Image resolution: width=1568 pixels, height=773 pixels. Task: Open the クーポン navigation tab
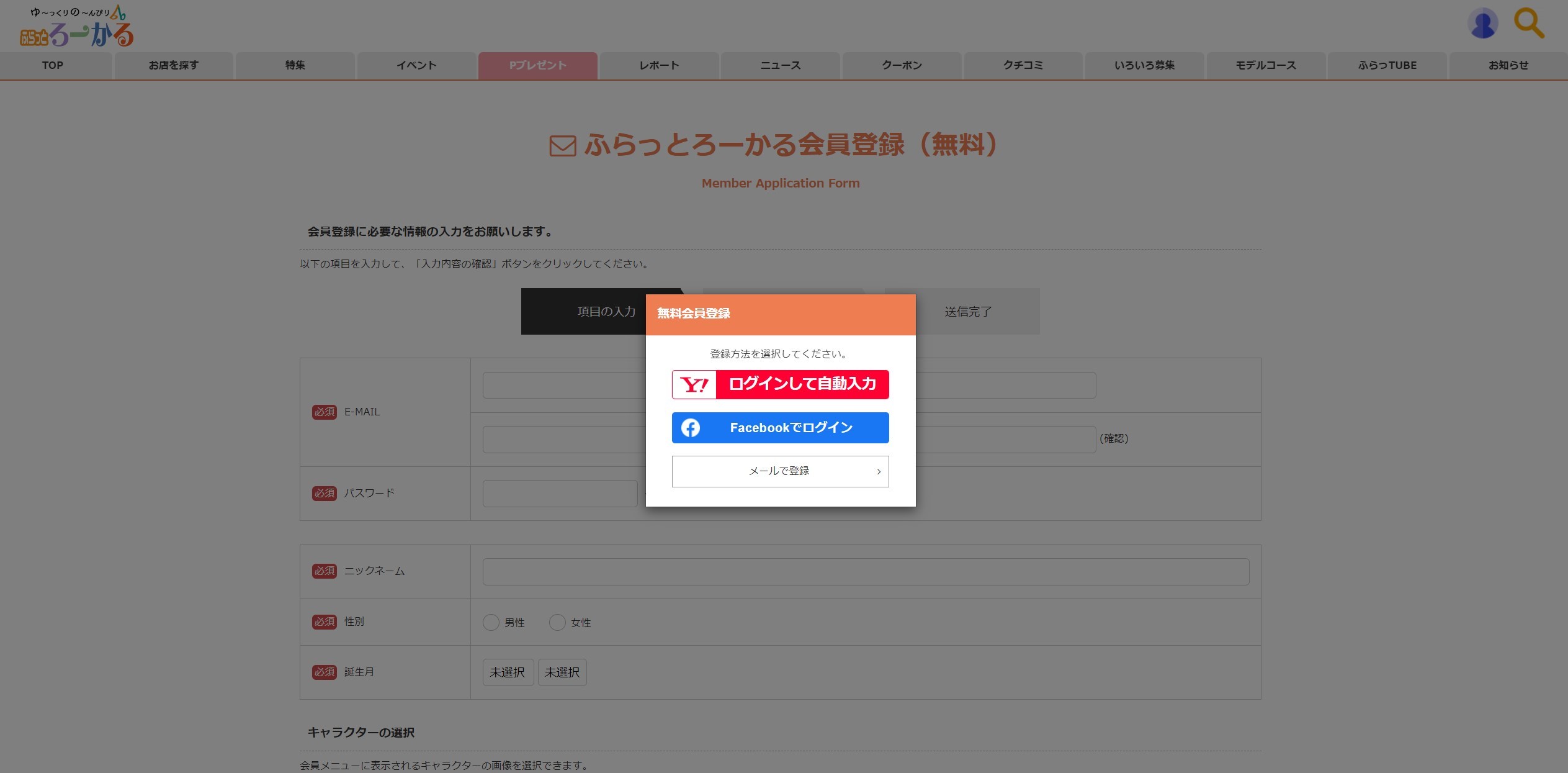pyautogui.click(x=902, y=66)
